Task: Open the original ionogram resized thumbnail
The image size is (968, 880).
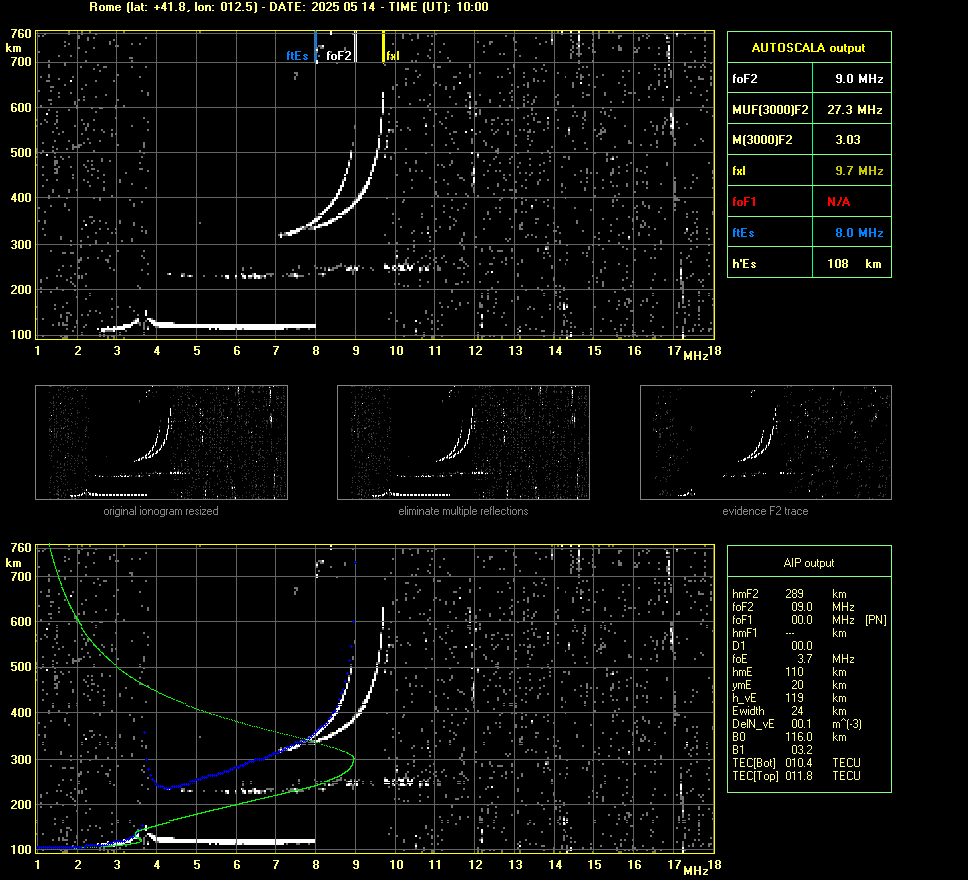Action: 161,442
